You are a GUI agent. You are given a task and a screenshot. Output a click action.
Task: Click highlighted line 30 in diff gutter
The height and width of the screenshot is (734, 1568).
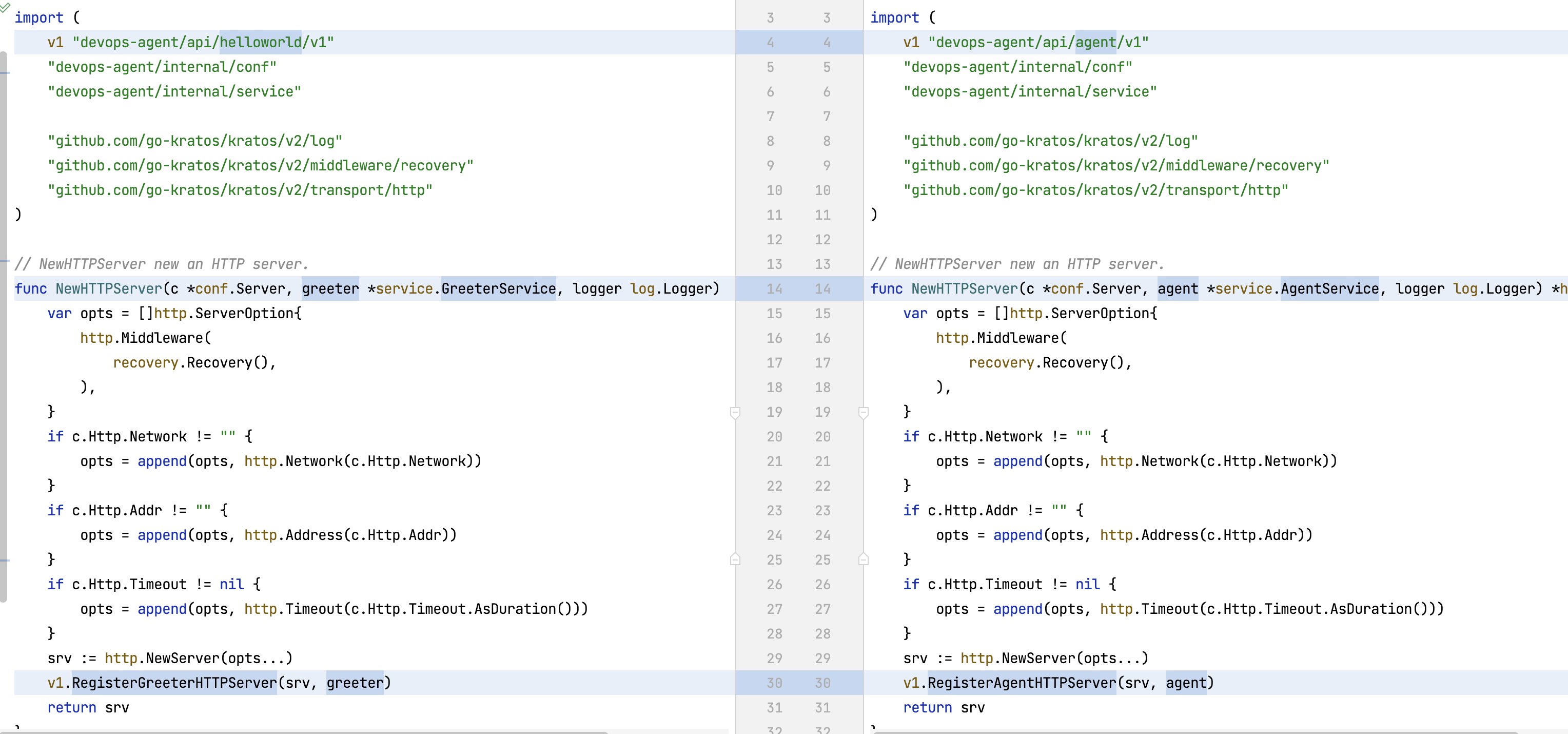click(798, 683)
